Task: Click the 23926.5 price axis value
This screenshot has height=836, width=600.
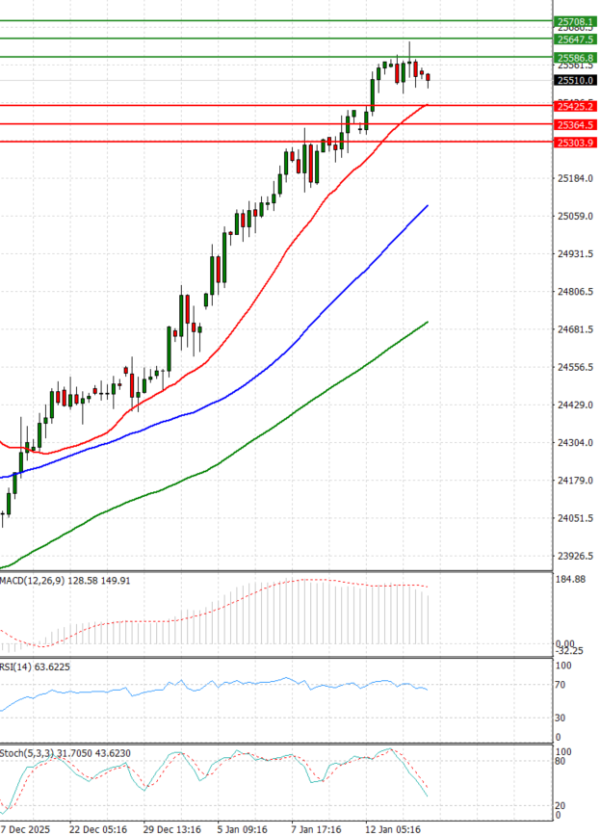Action: pyautogui.click(x=574, y=556)
